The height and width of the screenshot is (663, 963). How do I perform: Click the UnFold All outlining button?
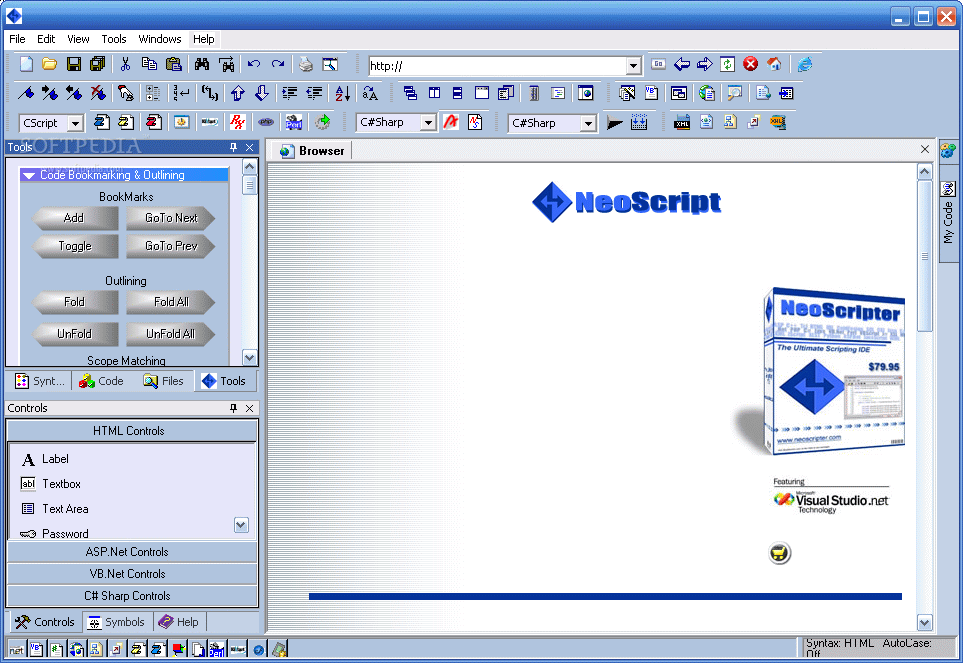pyautogui.click(x=171, y=334)
